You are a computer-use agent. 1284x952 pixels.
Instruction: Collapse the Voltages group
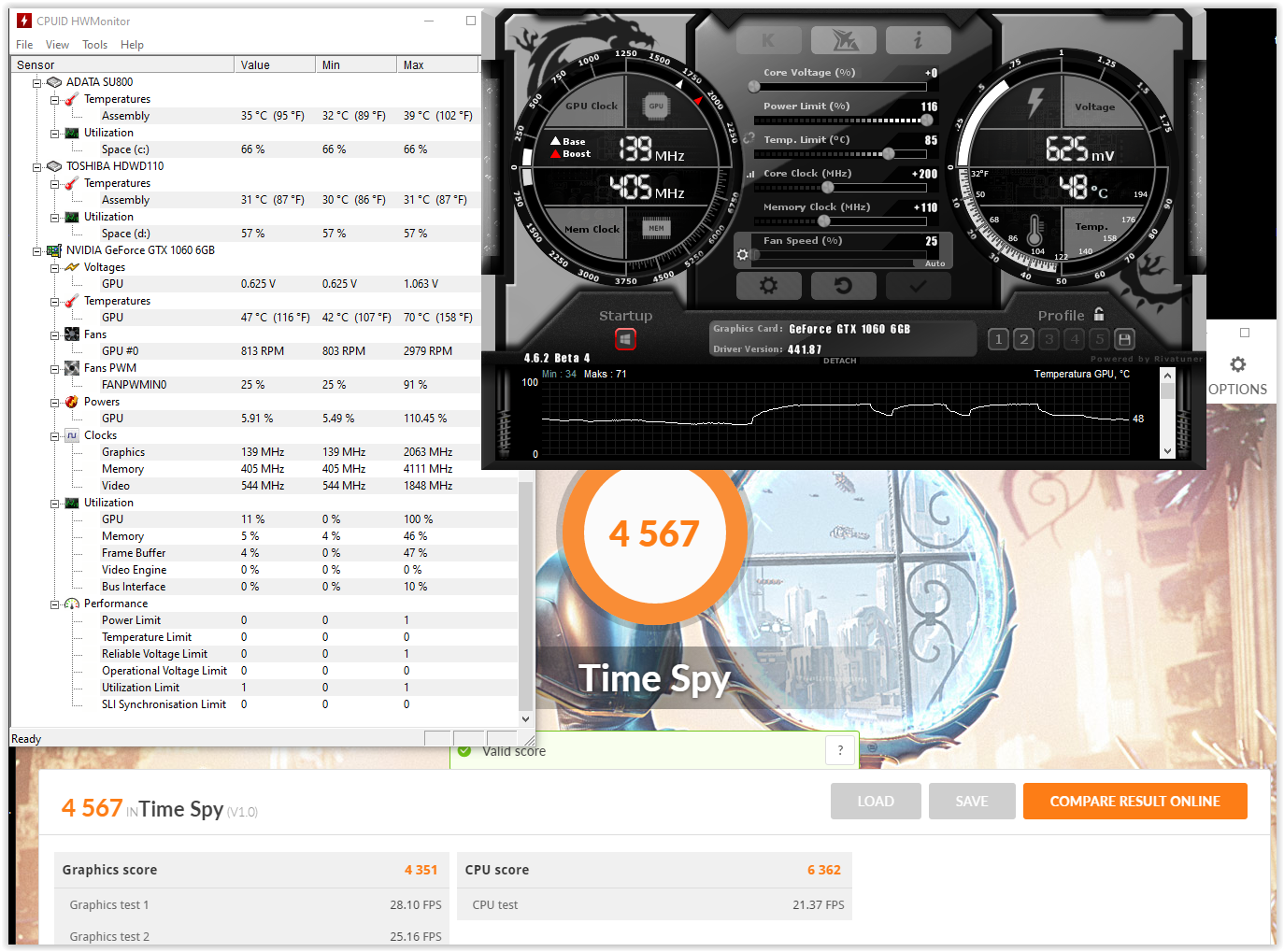pyautogui.click(x=55, y=267)
